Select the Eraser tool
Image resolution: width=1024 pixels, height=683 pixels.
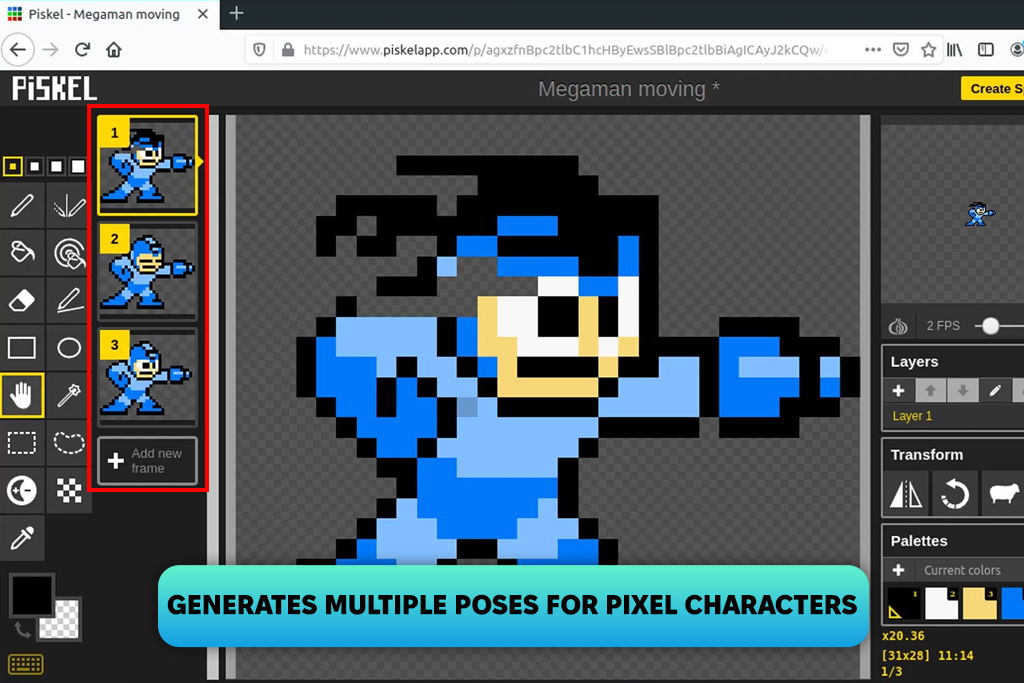coord(22,300)
